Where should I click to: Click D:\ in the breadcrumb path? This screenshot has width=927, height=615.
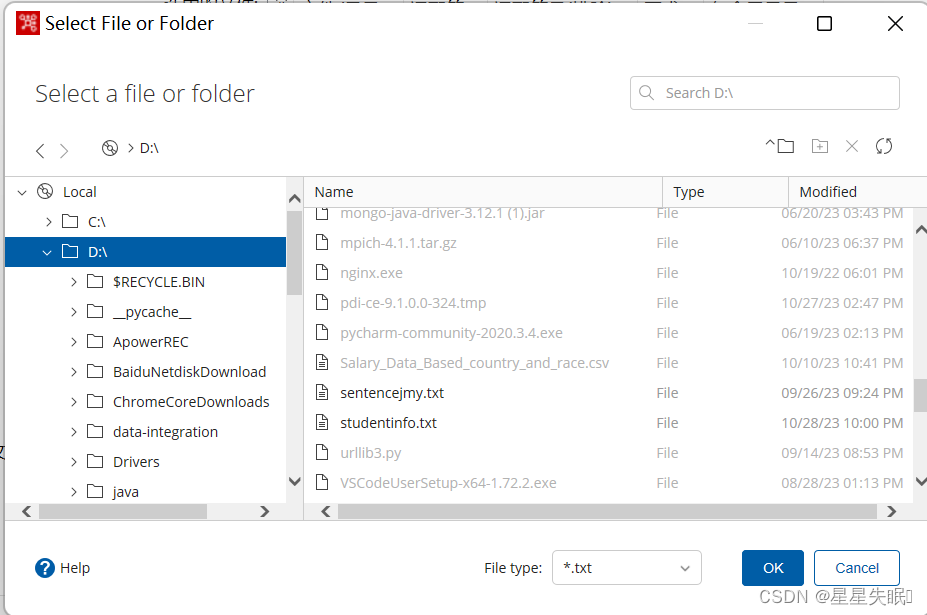[x=149, y=148]
